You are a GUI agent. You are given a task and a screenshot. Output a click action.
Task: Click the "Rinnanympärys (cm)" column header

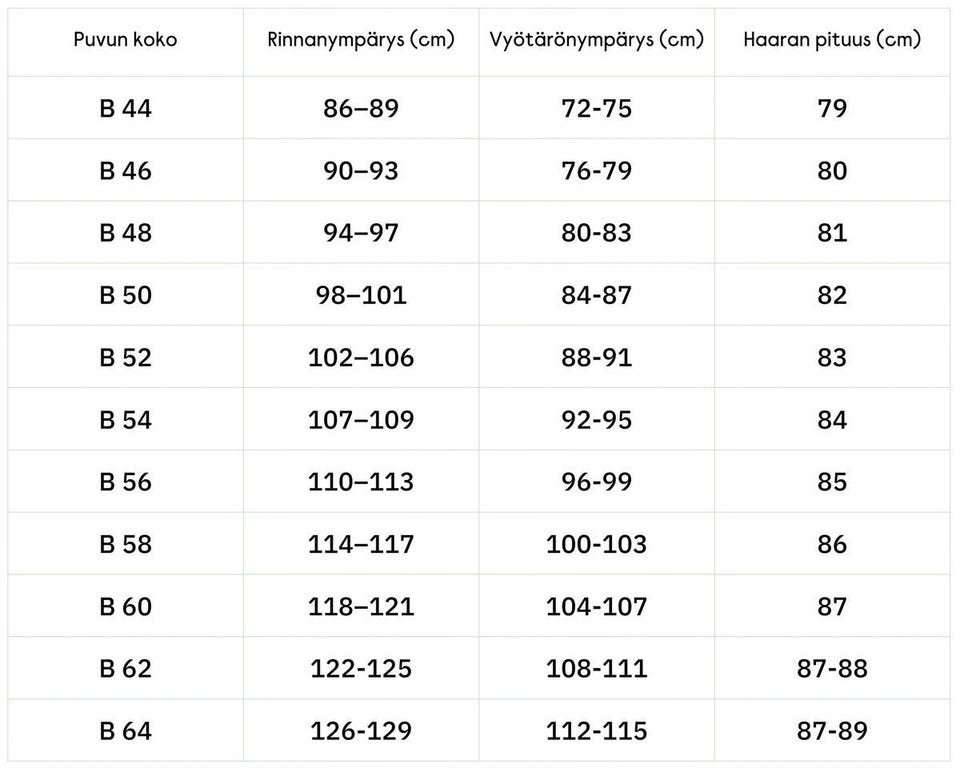click(x=361, y=40)
